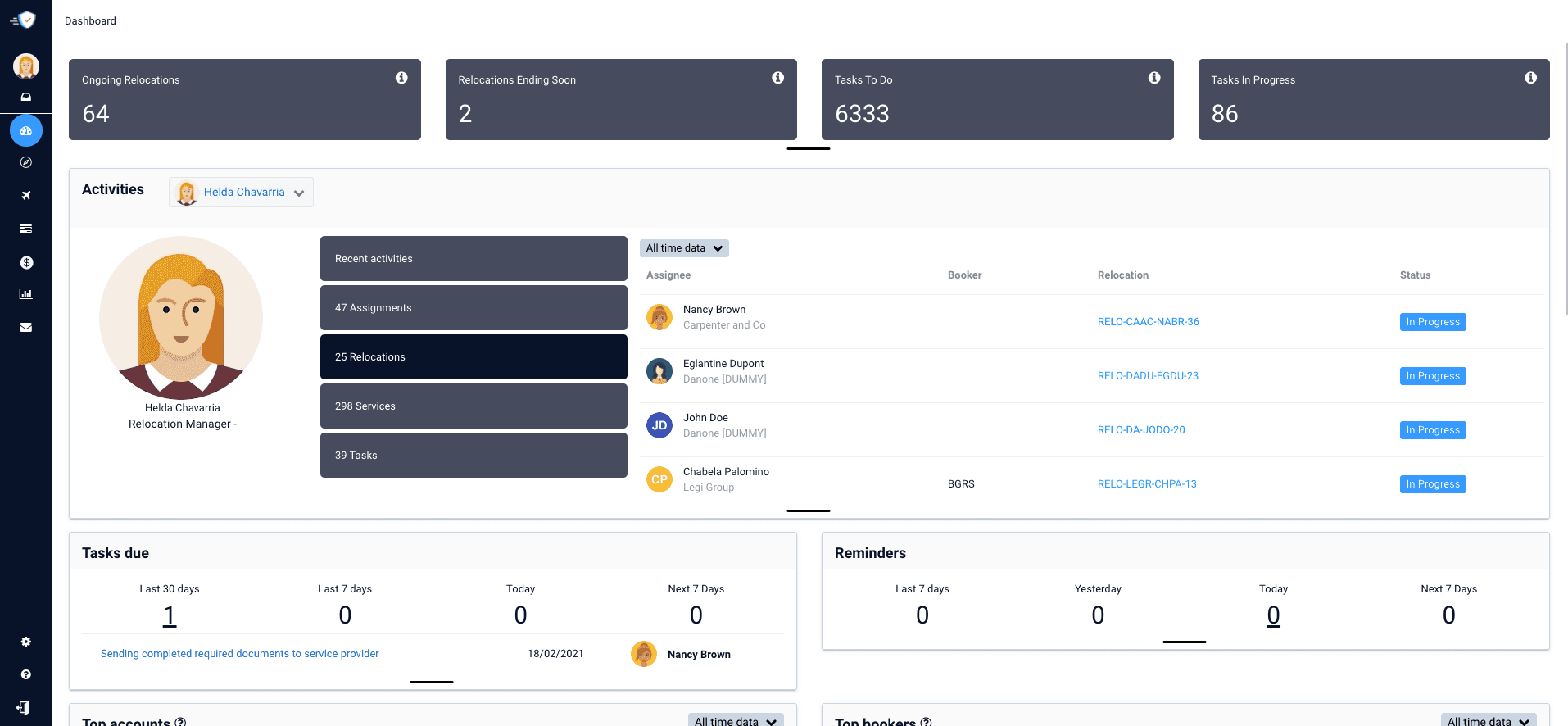Click the logout door icon
This screenshot has width=1568, height=726.
point(25,708)
